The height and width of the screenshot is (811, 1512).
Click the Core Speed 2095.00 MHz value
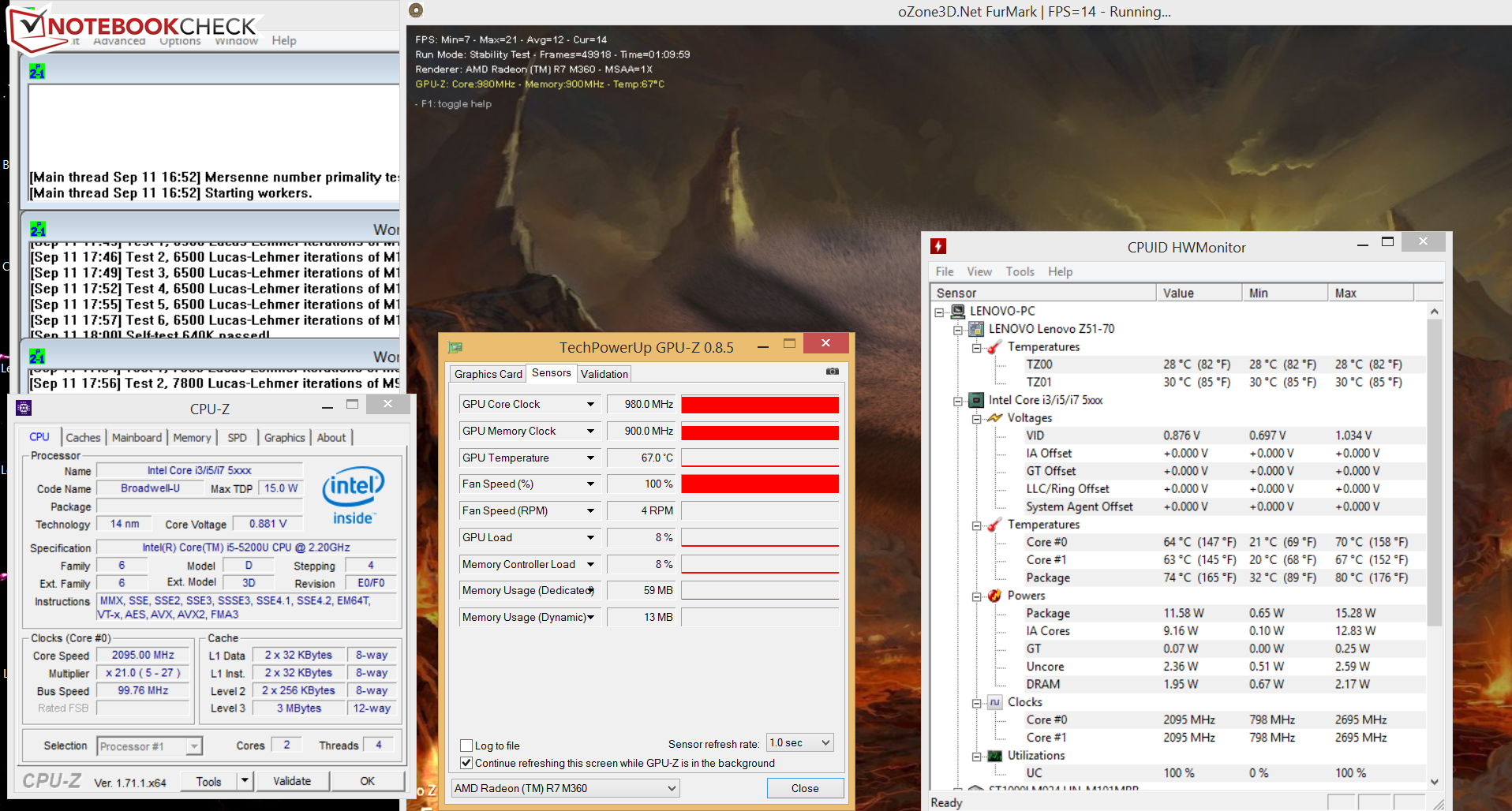[x=143, y=655]
